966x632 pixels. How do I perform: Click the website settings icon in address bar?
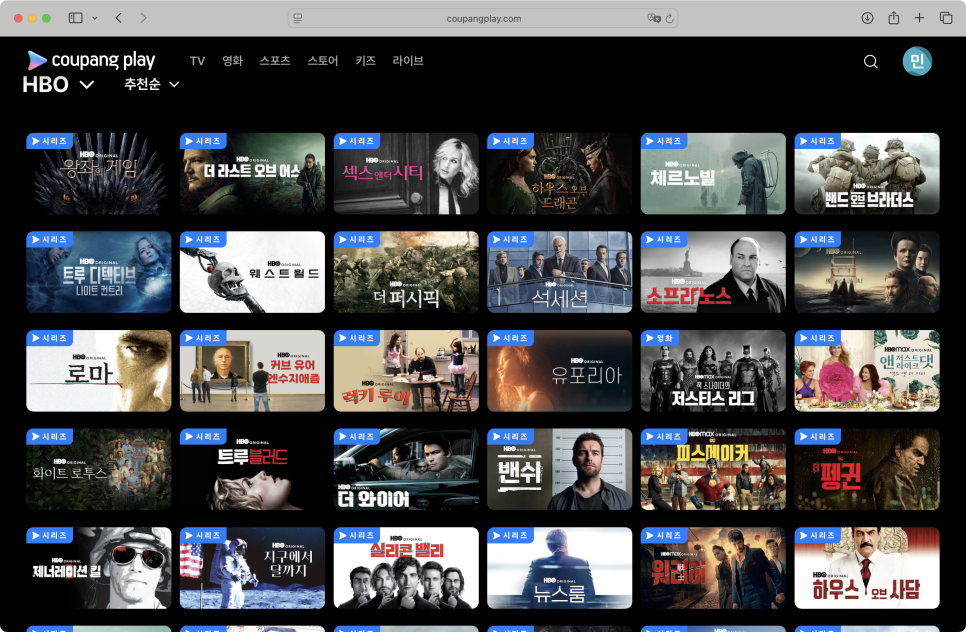tap(298, 18)
